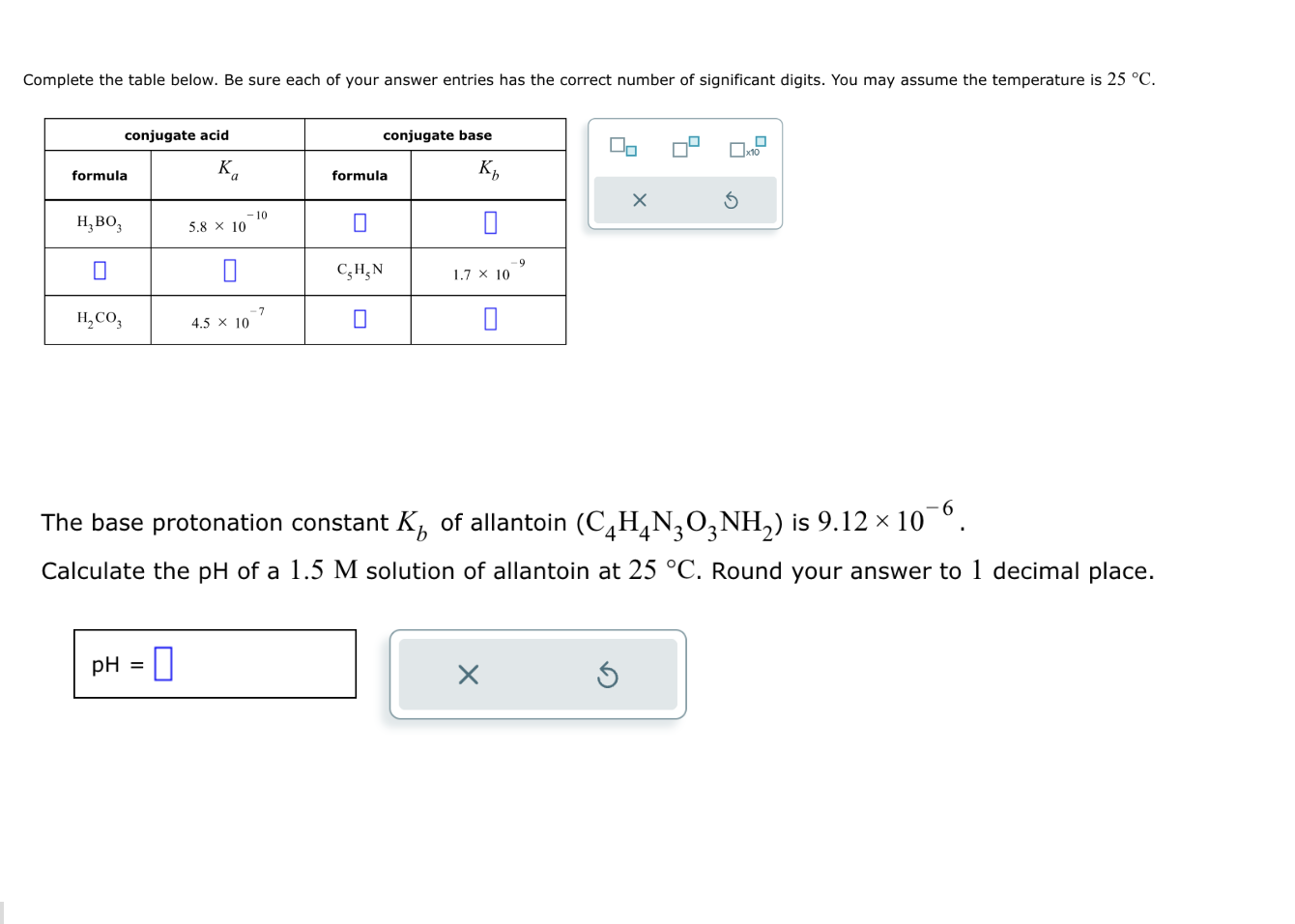
Task: Click the clear button below the pH field
Action: tap(468, 676)
